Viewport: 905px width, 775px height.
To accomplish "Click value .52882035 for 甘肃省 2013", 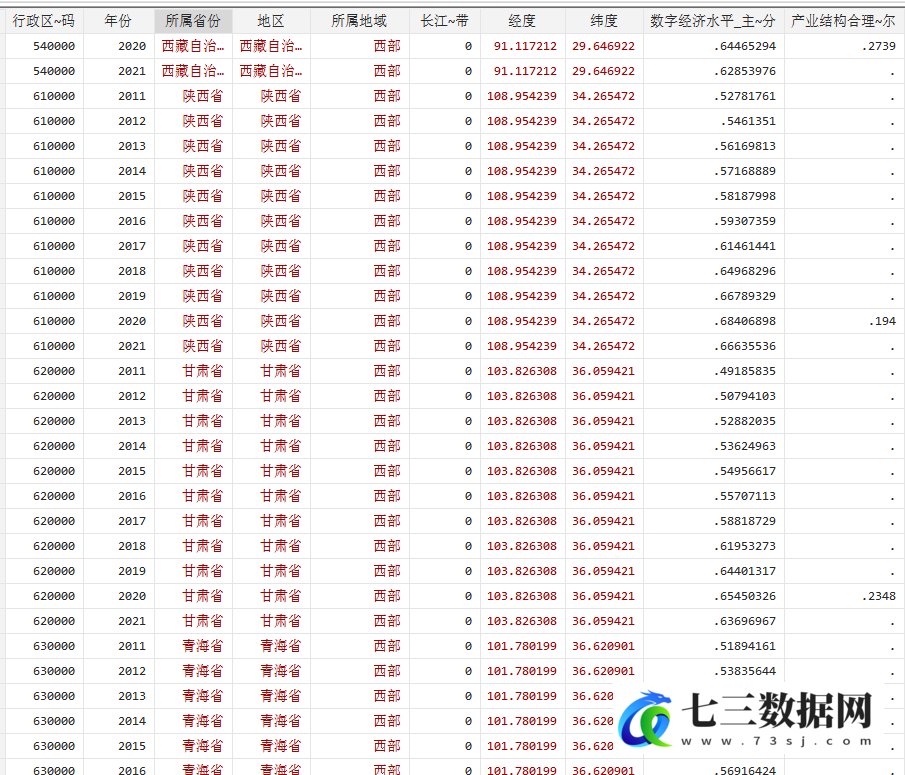I will [745, 421].
